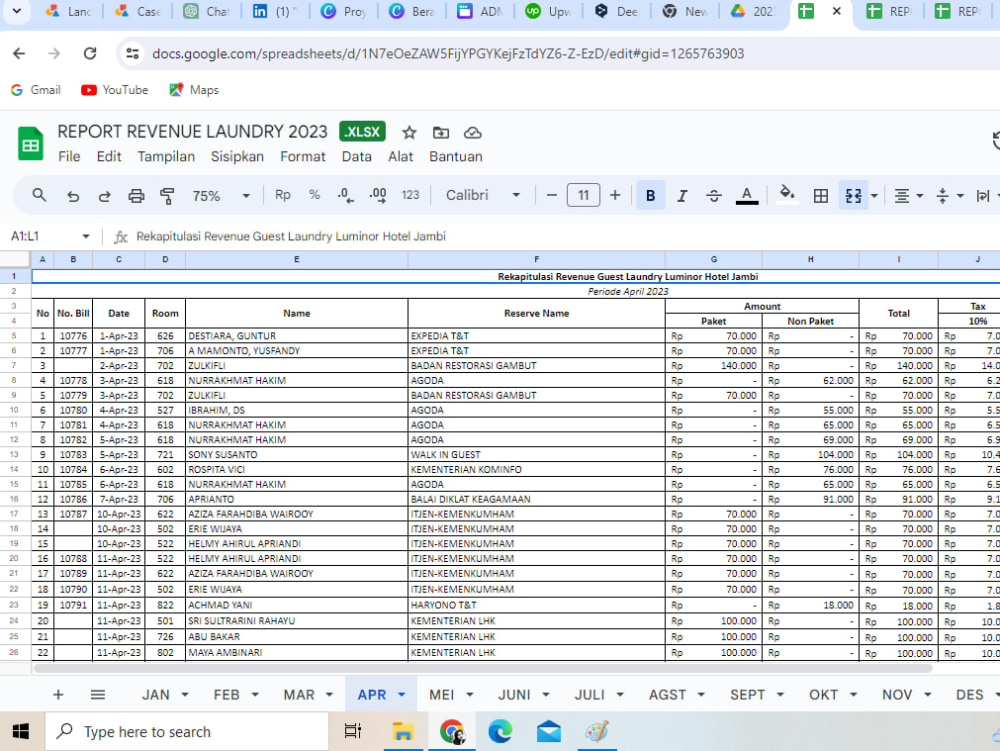Add a new sheet with plus
The height and width of the screenshot is (751, 1000).
click(58, 694)
